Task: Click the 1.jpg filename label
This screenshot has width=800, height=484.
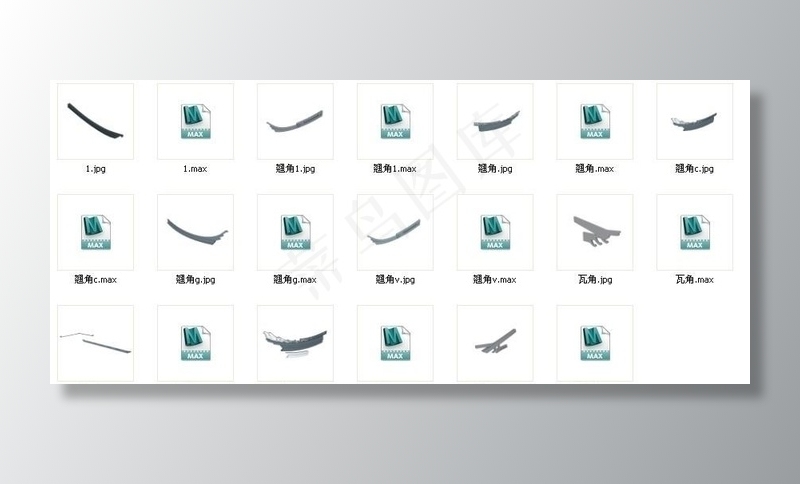Action: (x=95, y=169)
